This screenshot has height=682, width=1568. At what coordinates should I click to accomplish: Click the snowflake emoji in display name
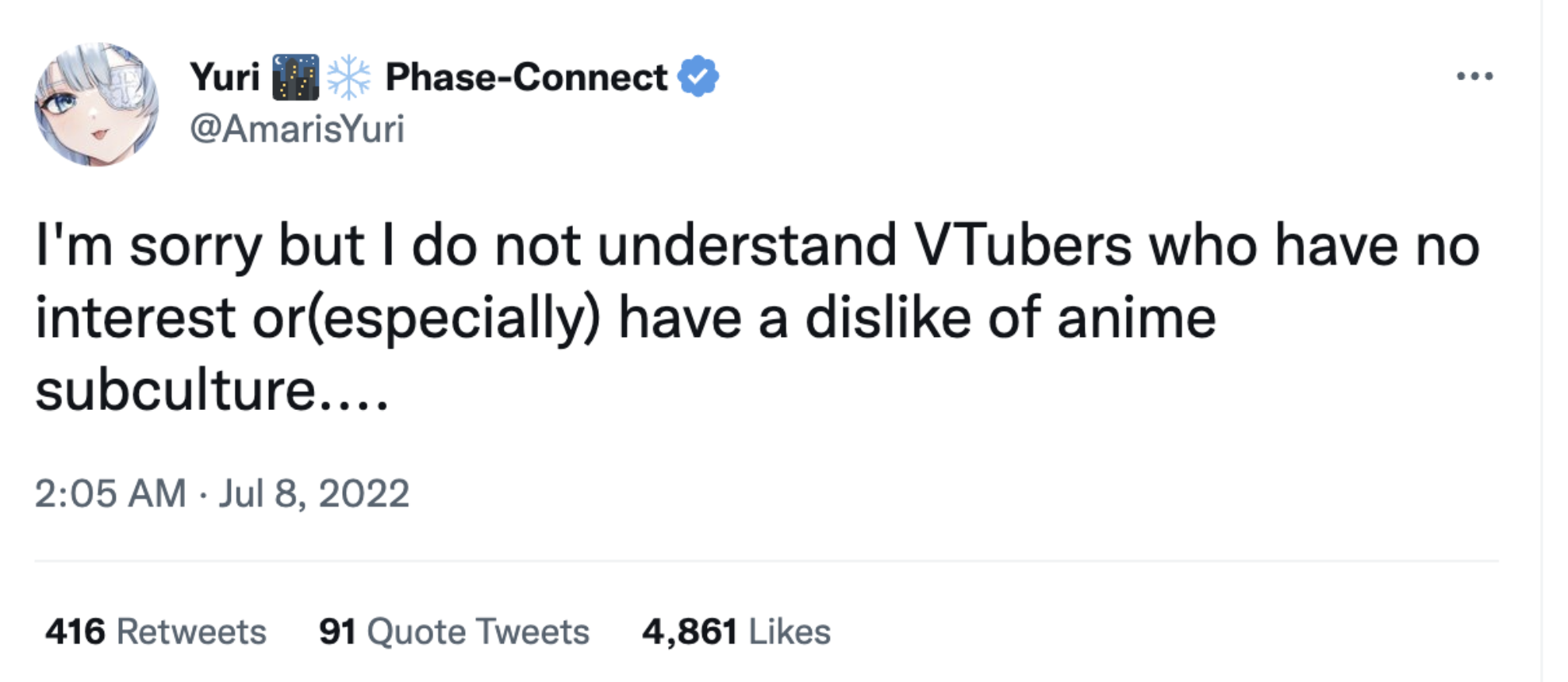348,78
